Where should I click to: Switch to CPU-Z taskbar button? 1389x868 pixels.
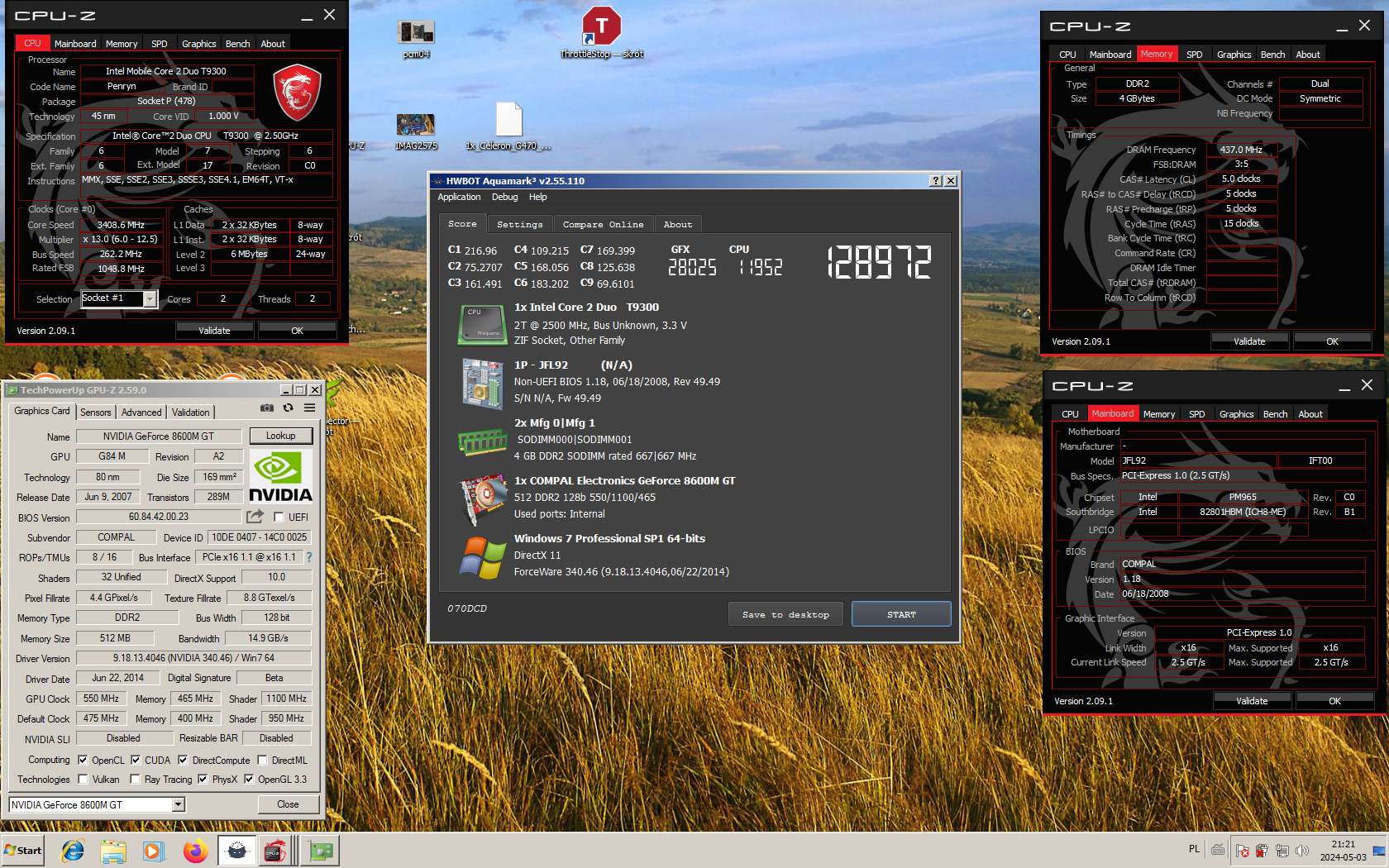click(x=276, y=851)
